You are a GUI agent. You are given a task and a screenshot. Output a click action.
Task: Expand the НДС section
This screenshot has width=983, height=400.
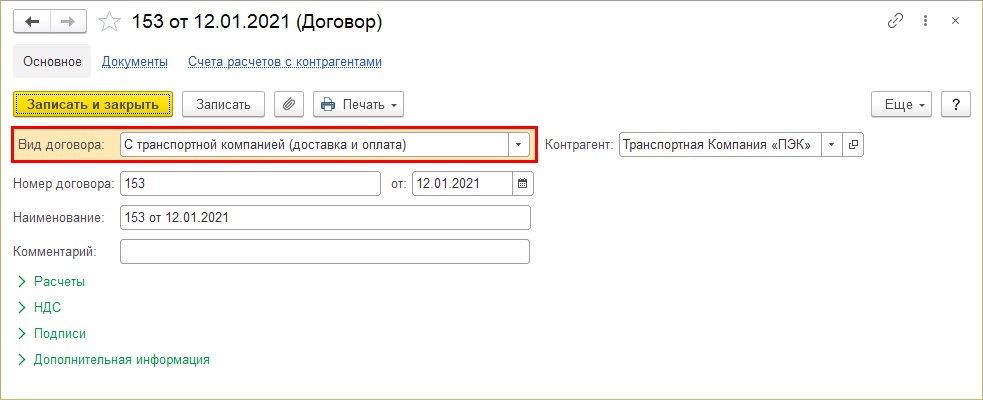point(39,307)
